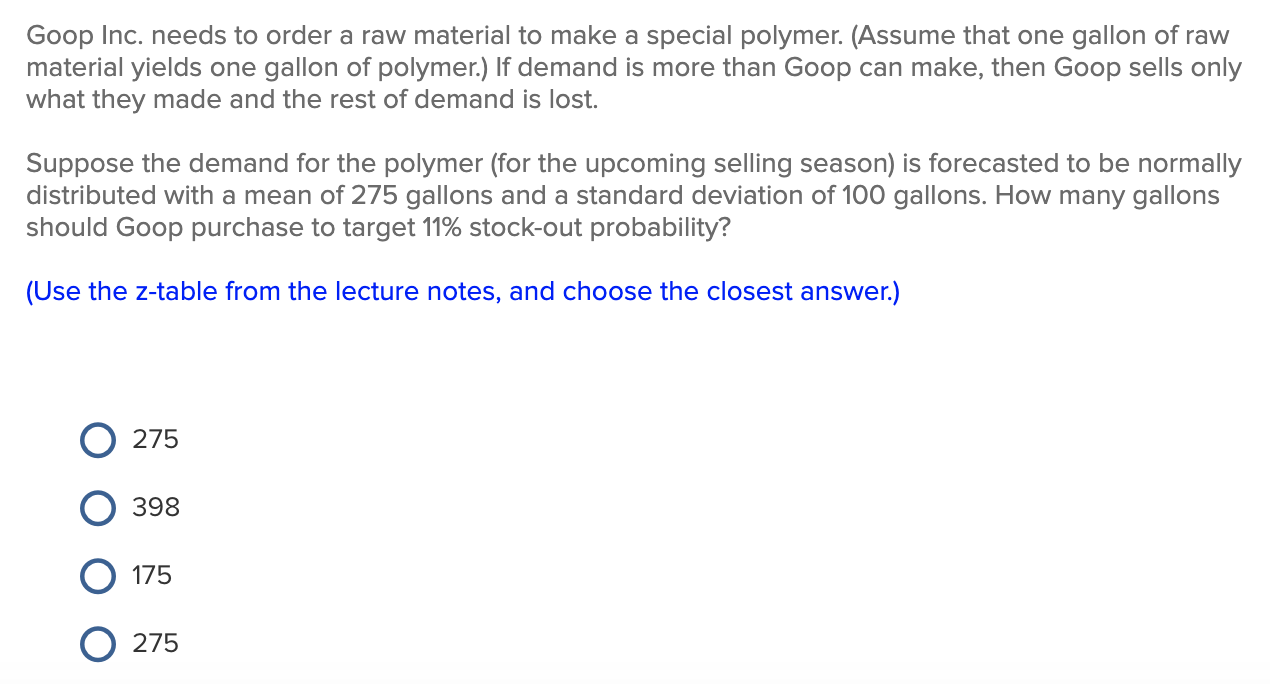The height and width of the screenshot is (684, 1270).
Task: Choose the 275 radio button above 398
Action: coord(98,440)
